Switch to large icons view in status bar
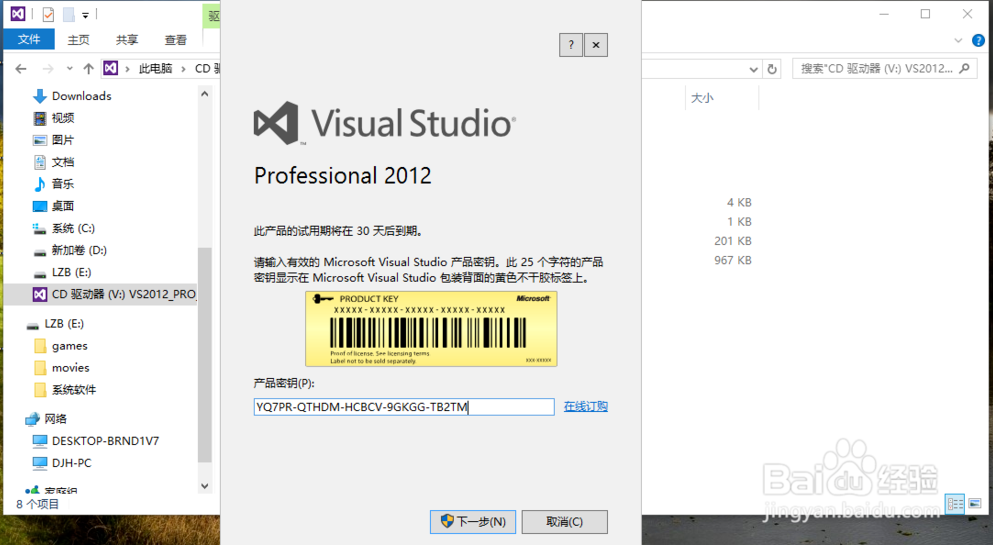This screenshot has height=545, width=993. pyautogui.click(x=975, y=504)
